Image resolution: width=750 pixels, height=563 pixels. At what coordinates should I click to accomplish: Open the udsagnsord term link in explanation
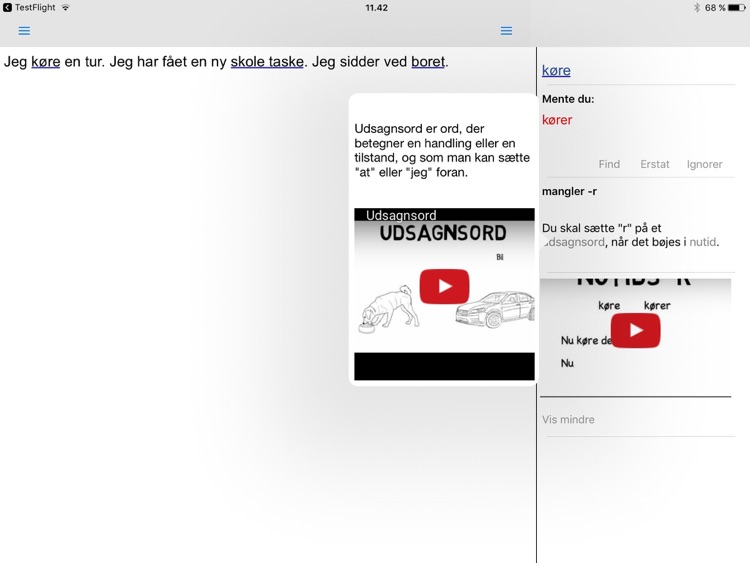(x=574, y=242)
